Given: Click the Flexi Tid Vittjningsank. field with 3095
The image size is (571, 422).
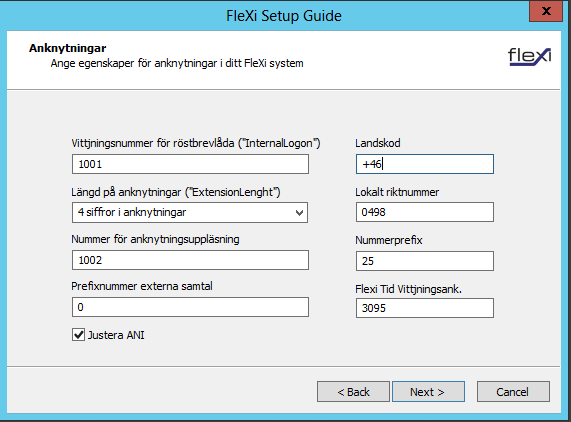Looking at the screenshot, I should coord(425,308).
